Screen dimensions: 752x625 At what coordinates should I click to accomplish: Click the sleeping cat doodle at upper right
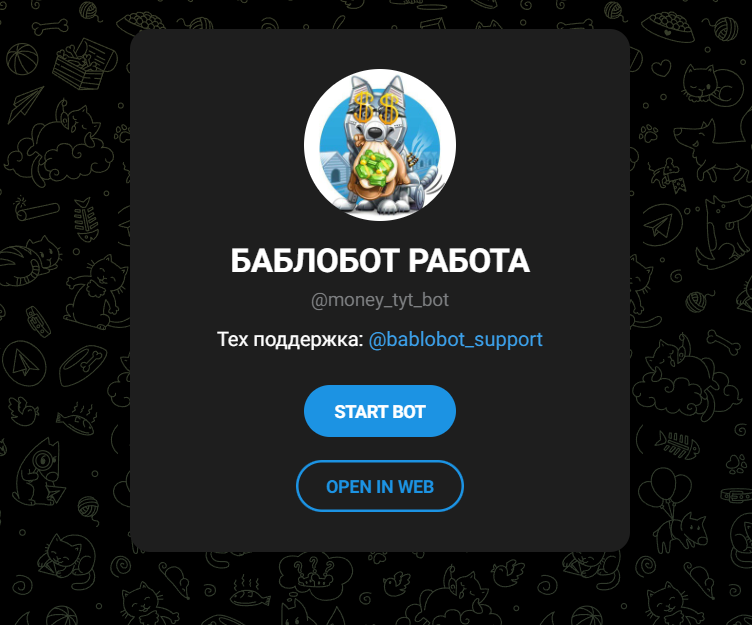(x=712, y=85)
